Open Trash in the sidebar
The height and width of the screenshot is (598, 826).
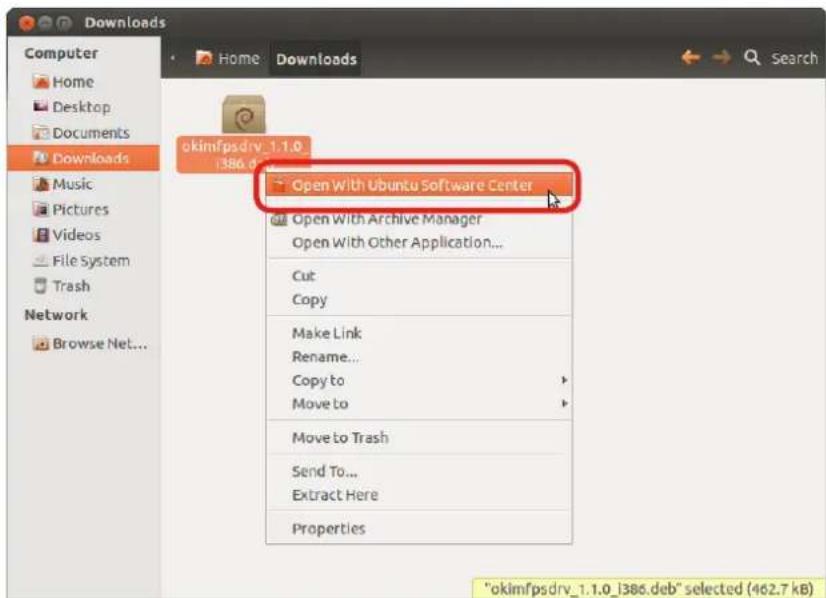tap(83, 286)
